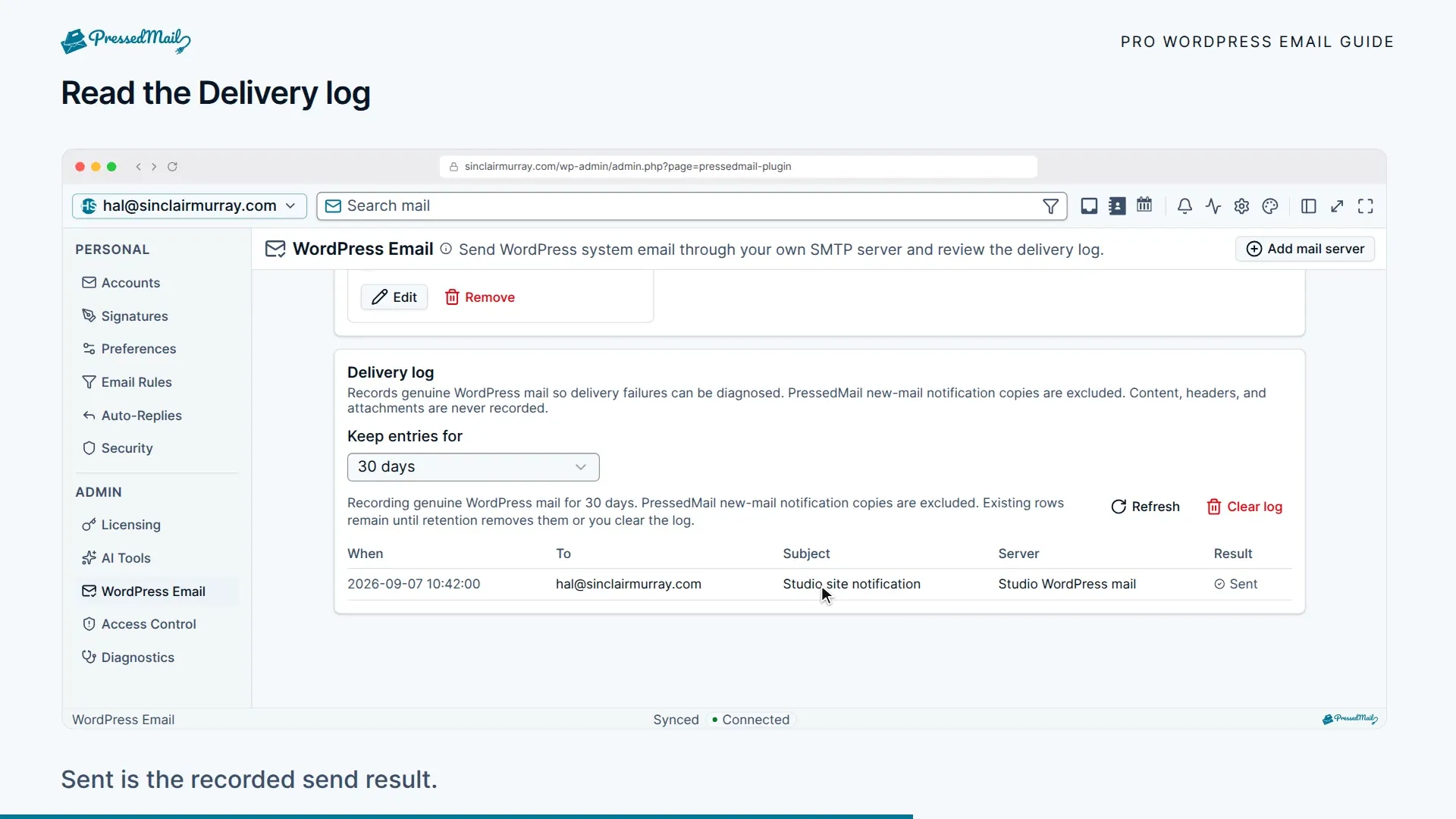1456x819 pixels.
Task: Open the calendar icon in toolbar
Action: [x=1144, y=206]
